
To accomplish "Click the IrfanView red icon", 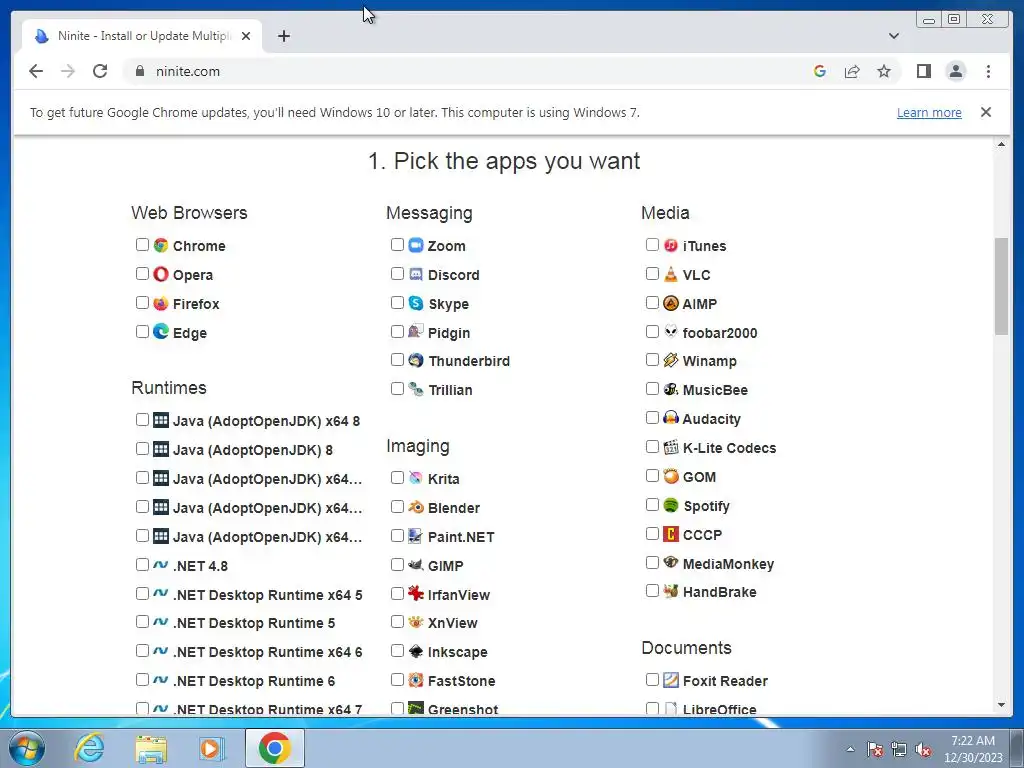I will point(416,594).
